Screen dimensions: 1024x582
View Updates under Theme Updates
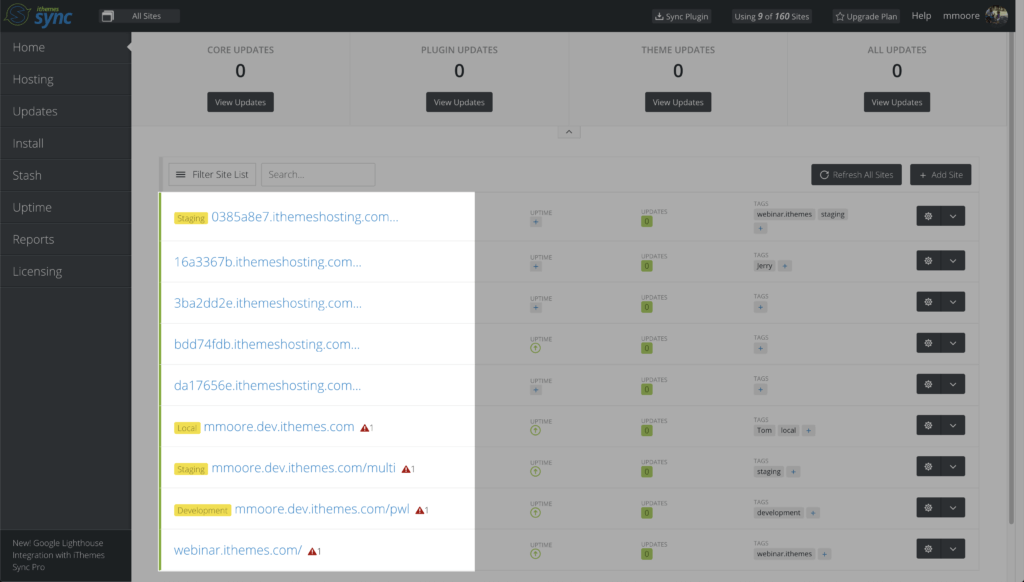click(x=678, y=102)
